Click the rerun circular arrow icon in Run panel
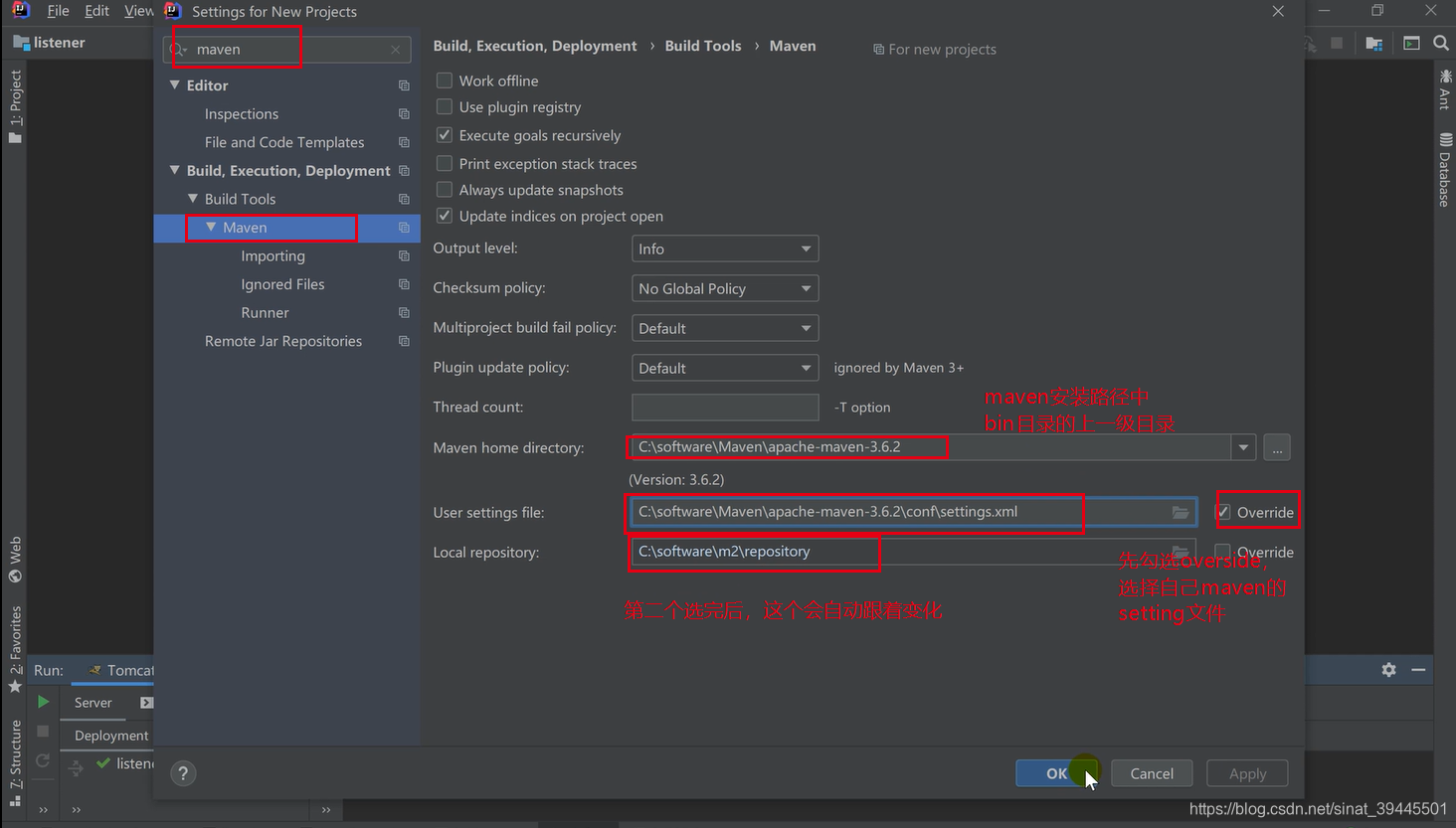This screenshot has width=1456, height=828. coord(43,760)
